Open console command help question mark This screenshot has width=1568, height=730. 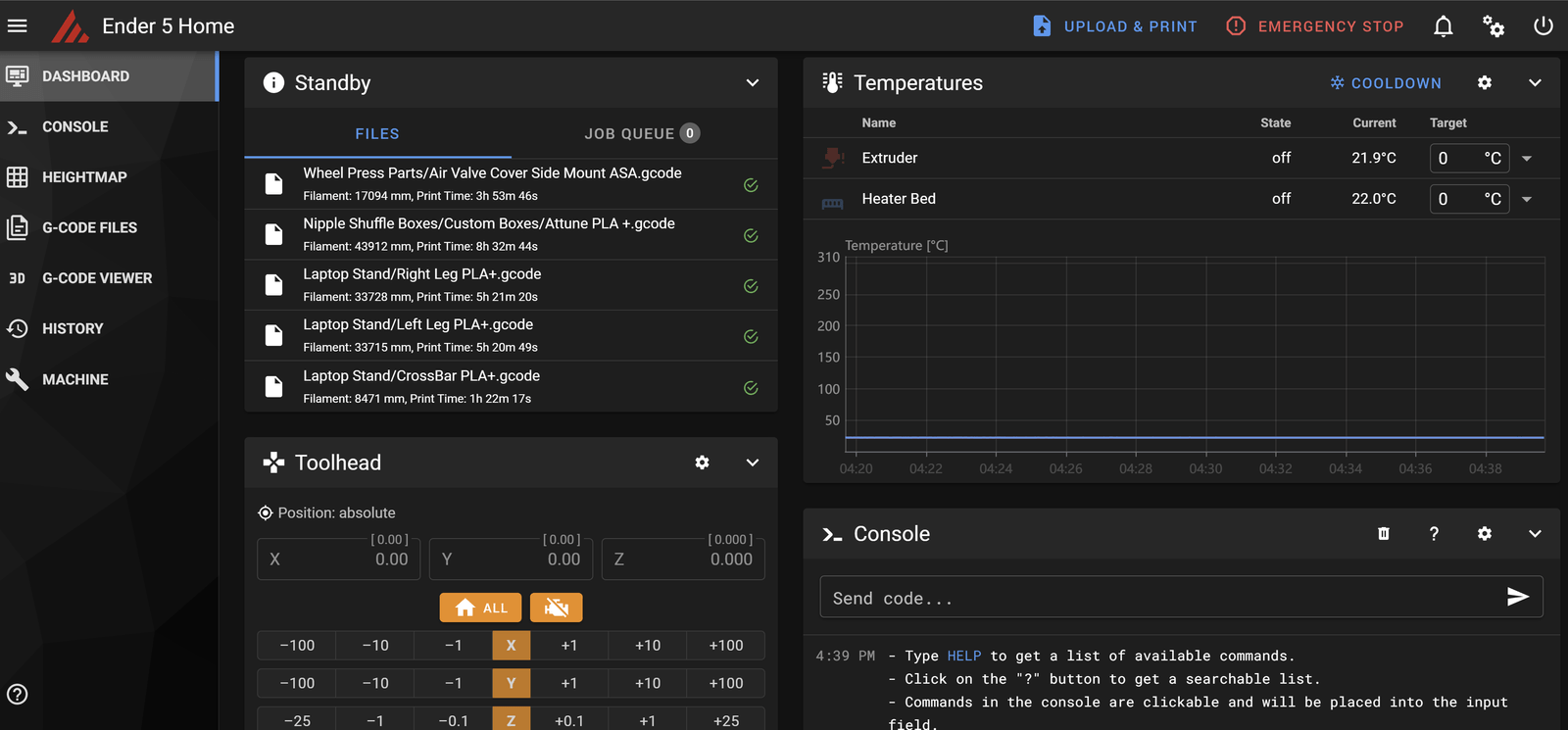(x=1434, y=534)
